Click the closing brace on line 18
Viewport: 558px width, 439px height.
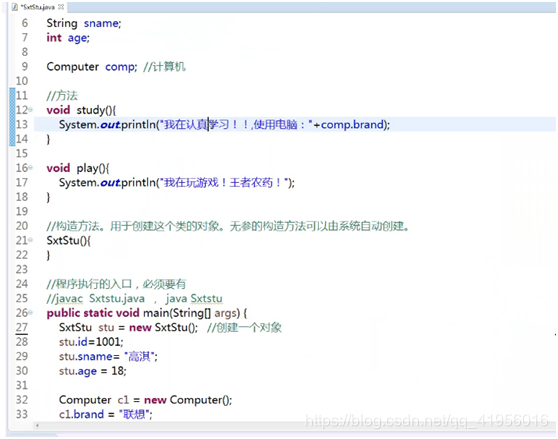(x=48, y=197)
